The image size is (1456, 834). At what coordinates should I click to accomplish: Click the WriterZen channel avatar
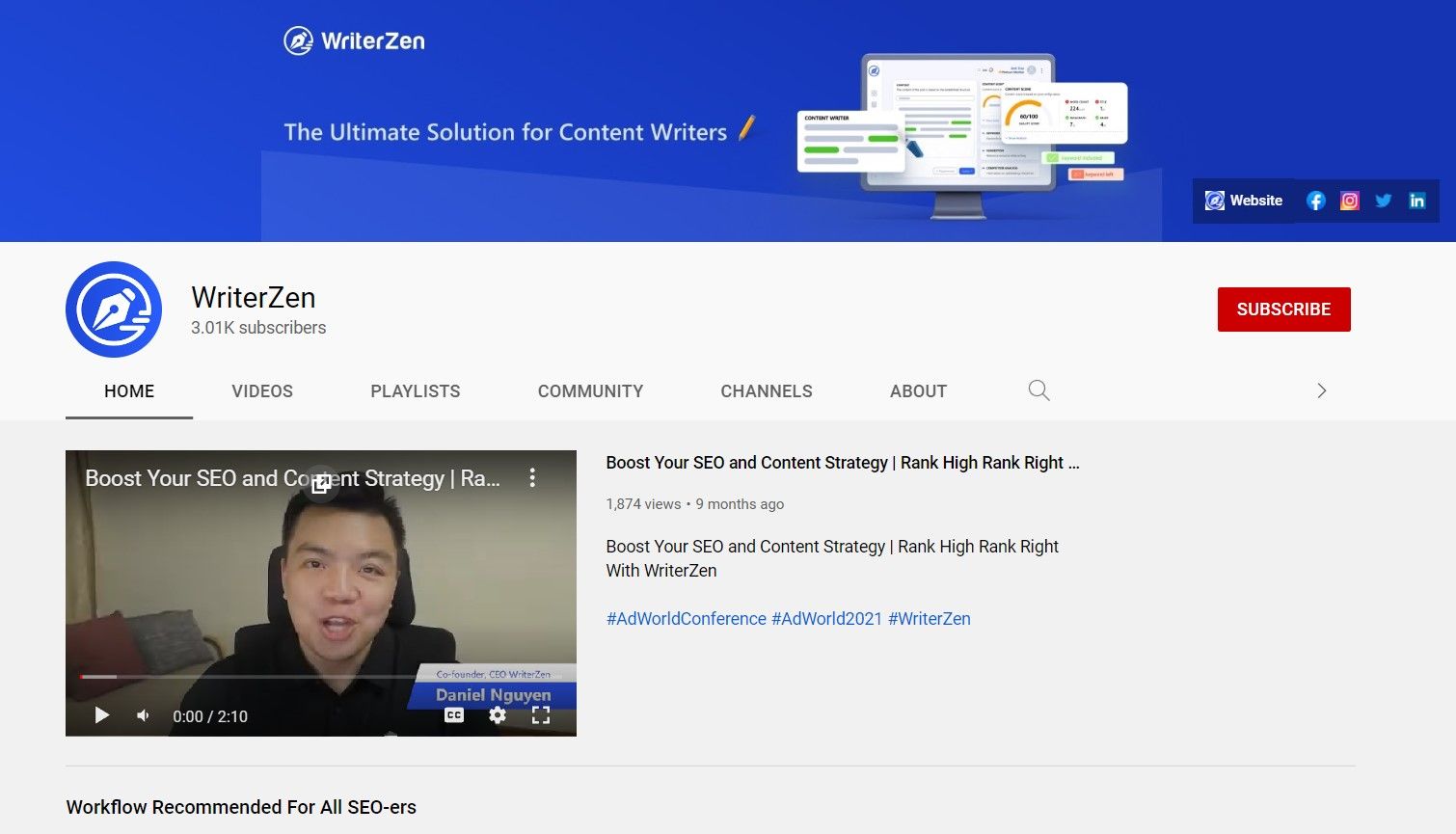tap(114, 309)
